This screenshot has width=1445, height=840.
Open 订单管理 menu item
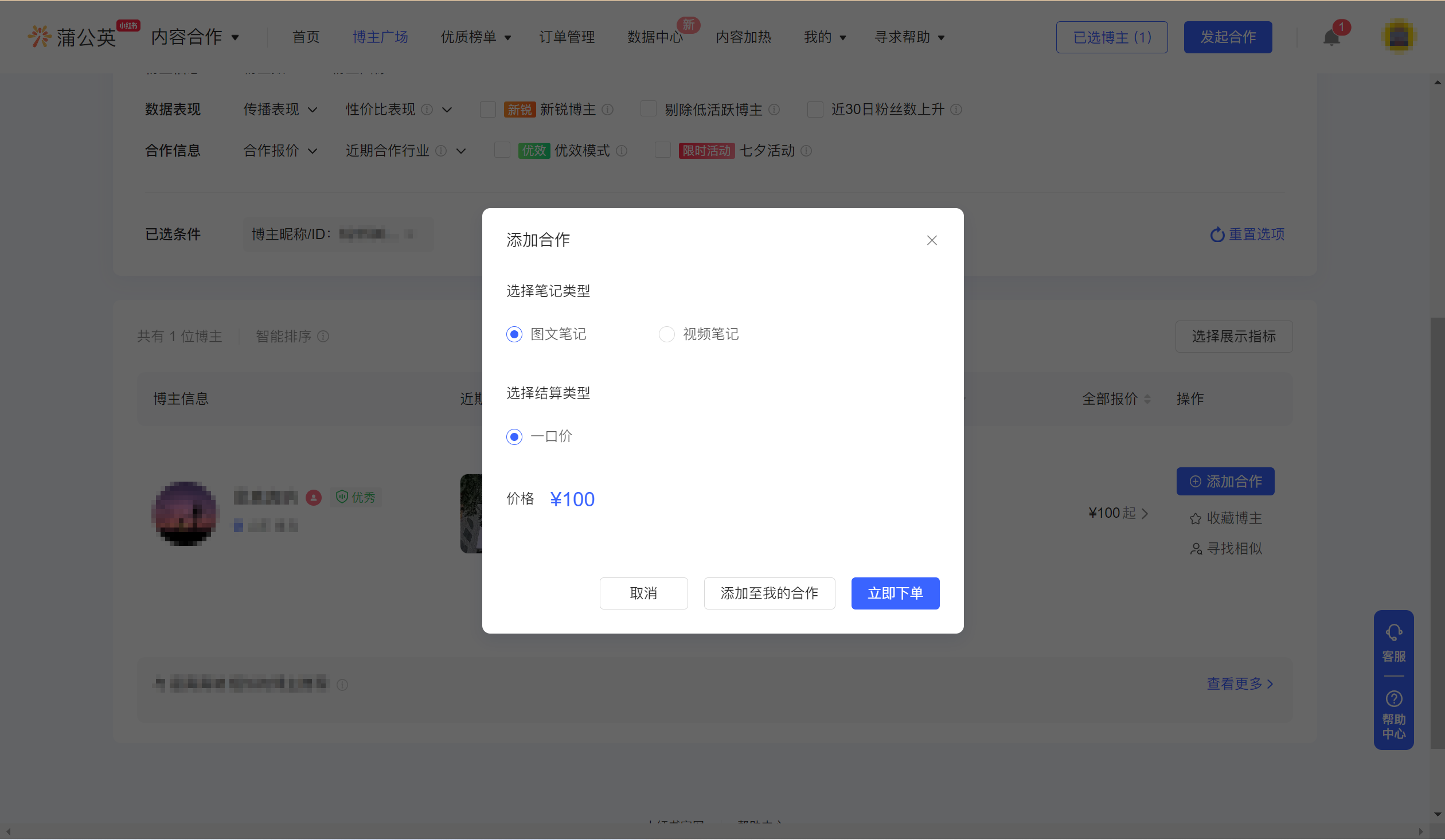(x=567, y=37)
